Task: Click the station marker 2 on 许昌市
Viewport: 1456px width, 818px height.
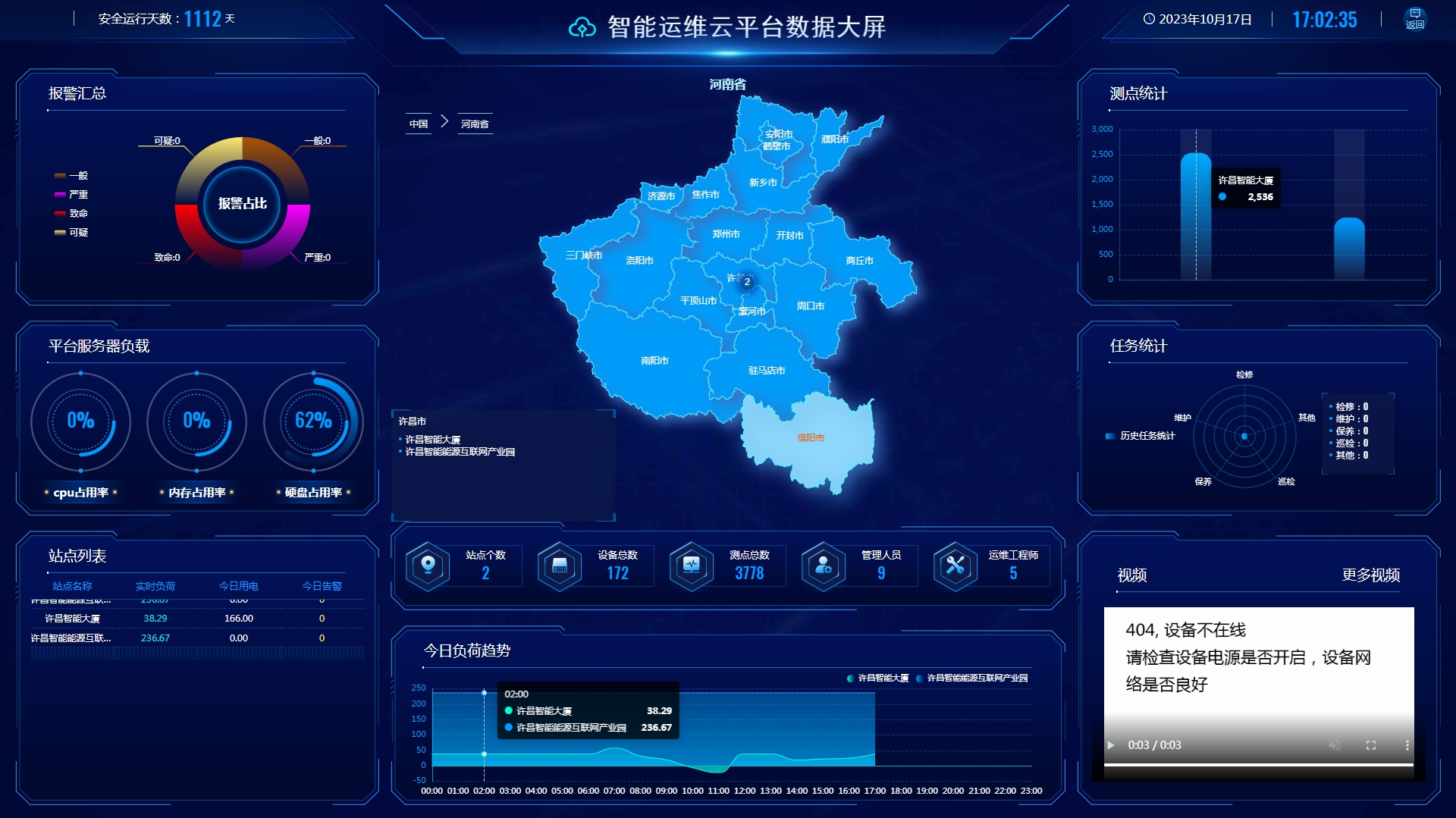Action: [747, 281]
